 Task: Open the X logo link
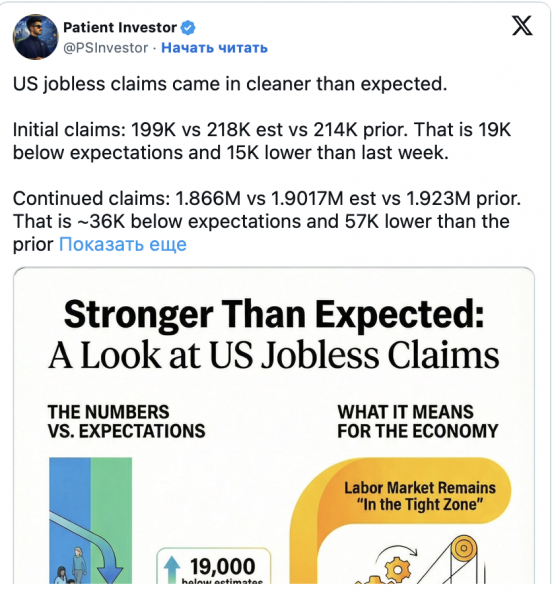coord(522,25)
